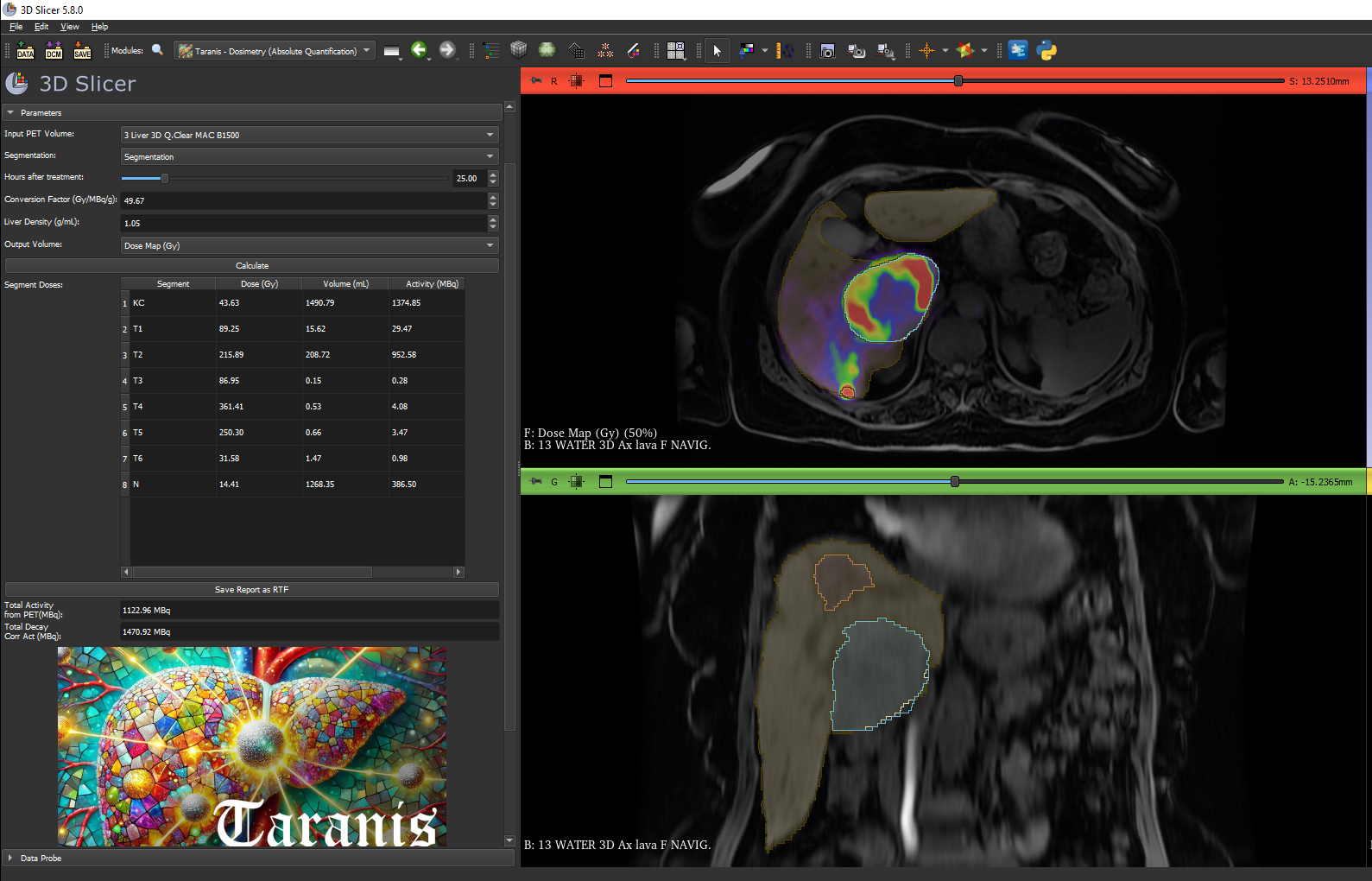Open the module history list icon
The width and height of the screenshot is (1372, 881).
pyautogui.click(x=392, y=51)
